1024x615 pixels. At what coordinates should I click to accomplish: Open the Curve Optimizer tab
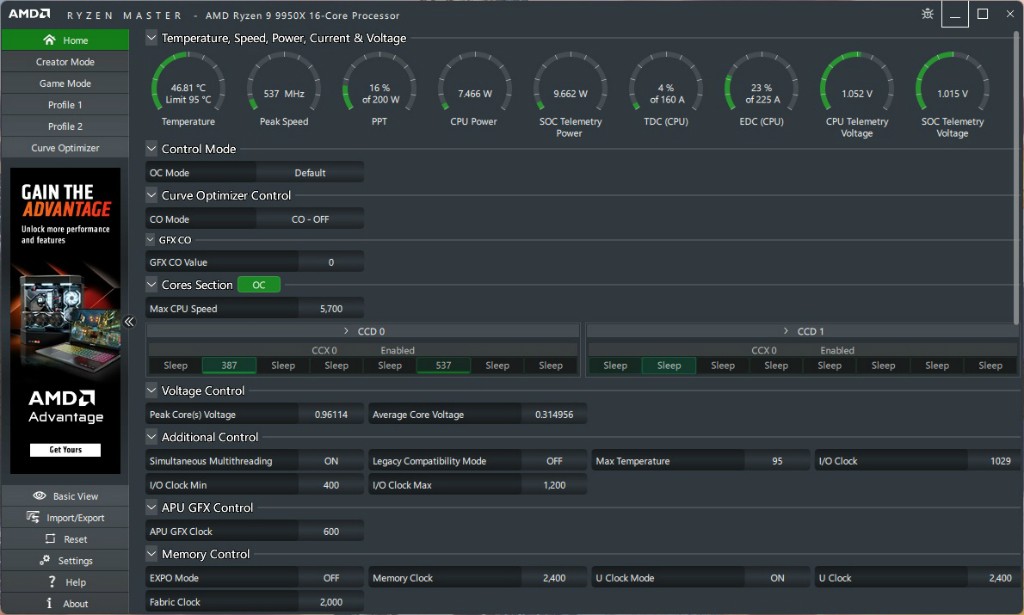point(65,148)
